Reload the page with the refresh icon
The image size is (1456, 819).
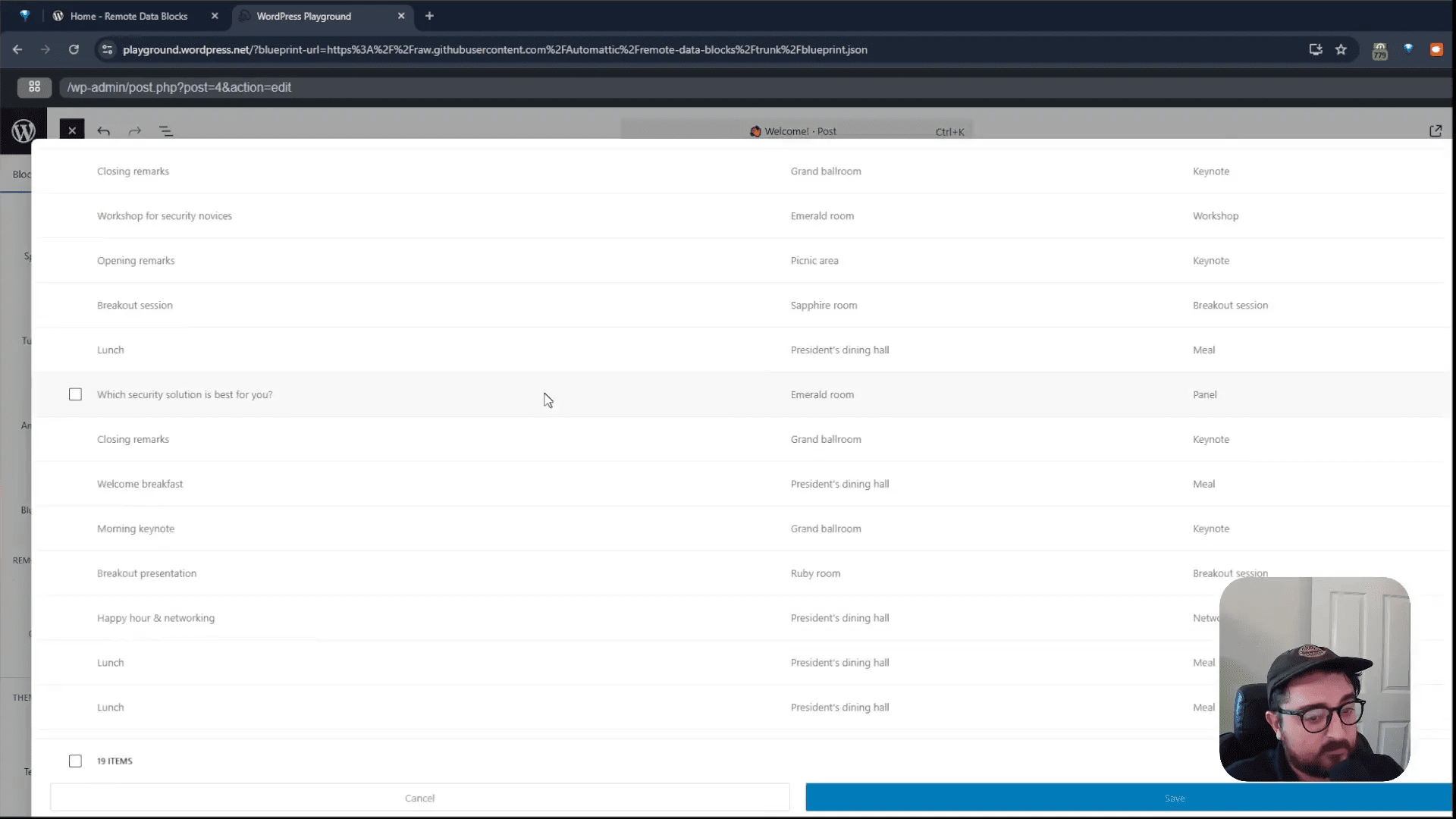[x=74, y=49]
